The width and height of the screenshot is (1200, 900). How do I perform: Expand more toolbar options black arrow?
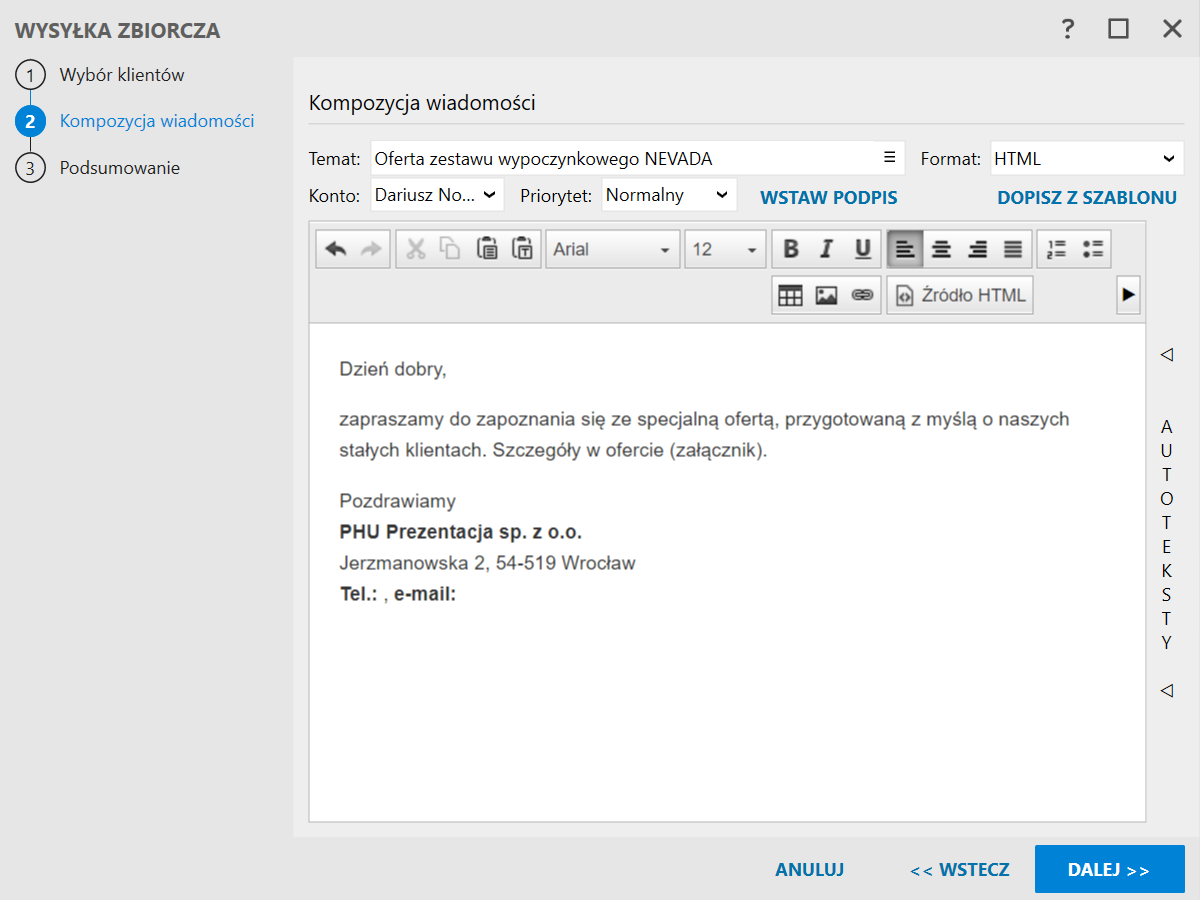click(x=1128, y=295)
